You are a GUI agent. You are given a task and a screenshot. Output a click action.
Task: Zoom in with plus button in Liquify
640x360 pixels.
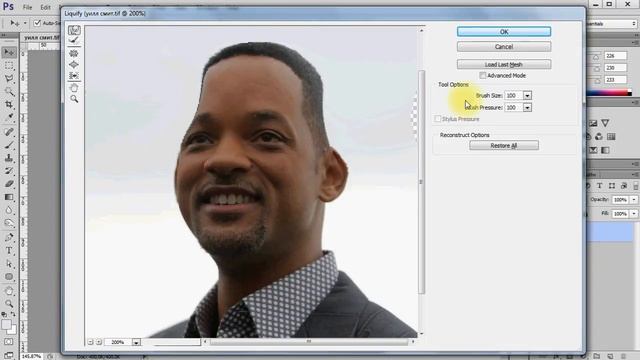coord(99,342)
